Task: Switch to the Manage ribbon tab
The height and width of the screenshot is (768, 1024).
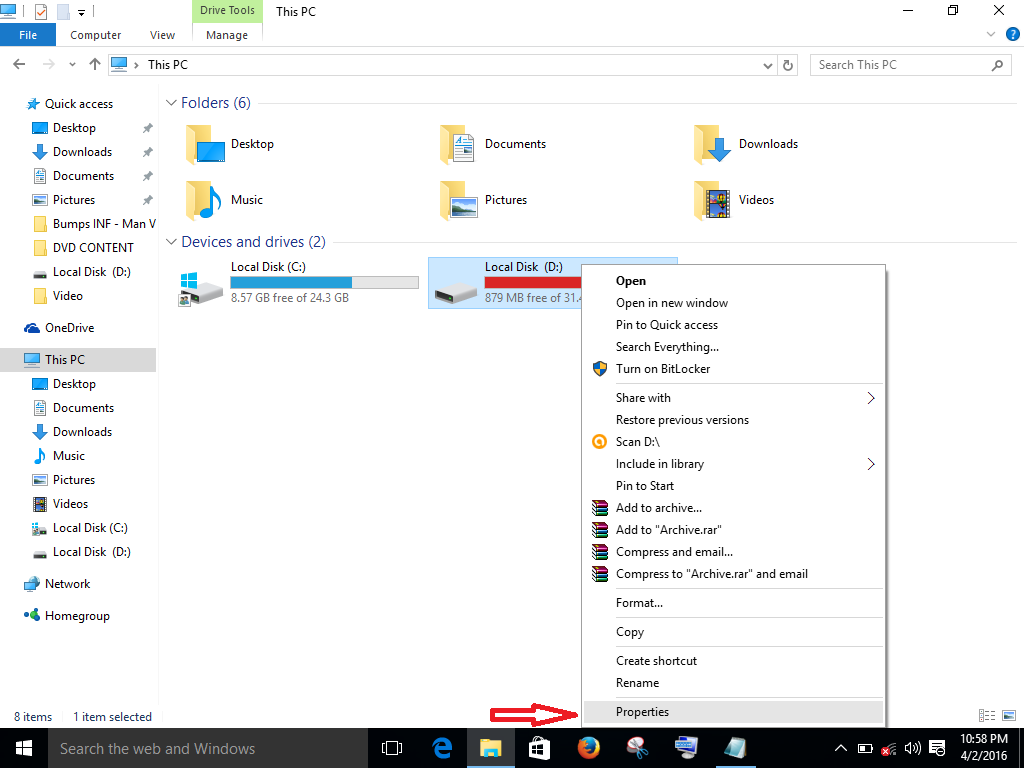Action: click(x=226, y=34)
